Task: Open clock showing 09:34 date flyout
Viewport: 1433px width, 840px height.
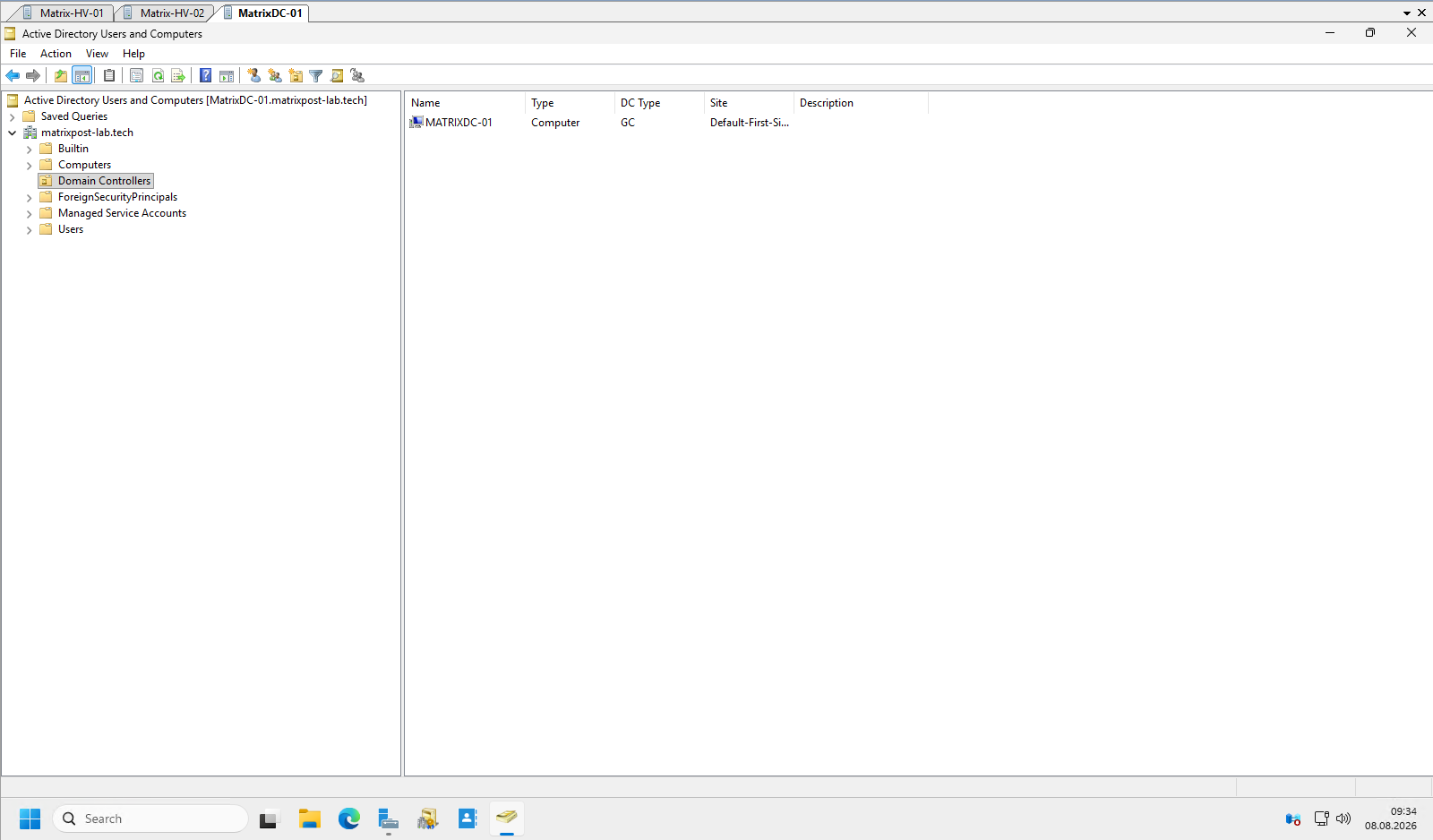Action: (x=1391, y=819)
